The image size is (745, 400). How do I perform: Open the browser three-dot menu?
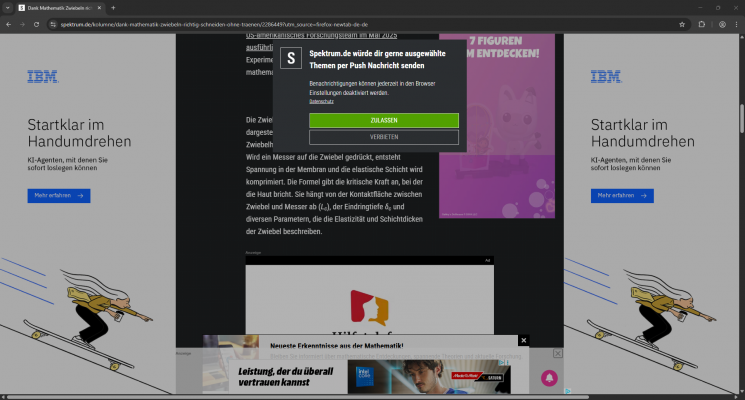click(x=736, y=23)
